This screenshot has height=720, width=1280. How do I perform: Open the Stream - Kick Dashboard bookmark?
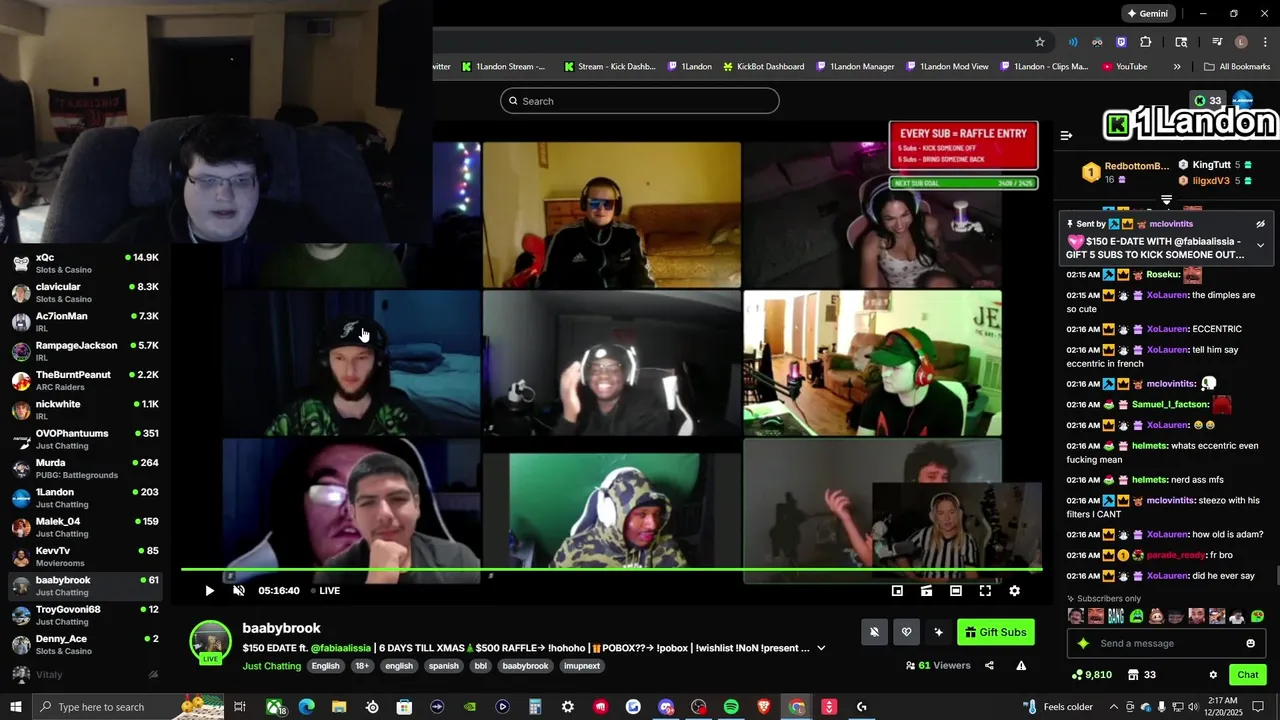pos(609,67)
